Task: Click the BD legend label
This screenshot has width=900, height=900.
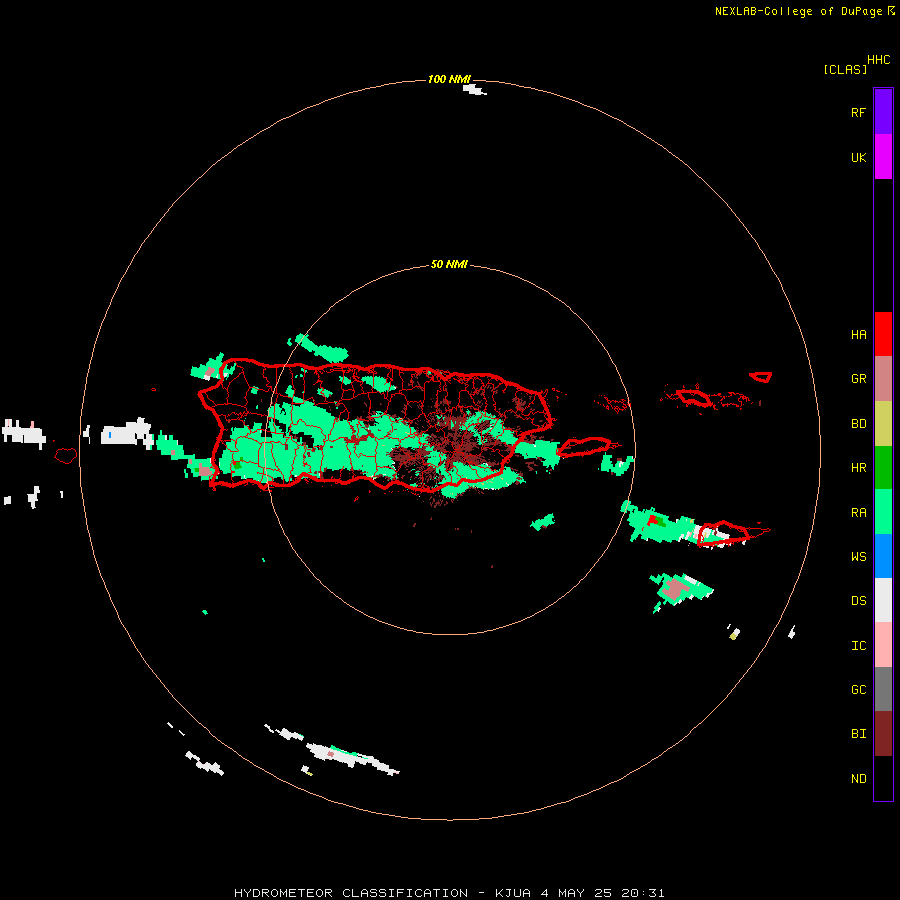Action: 858,424
